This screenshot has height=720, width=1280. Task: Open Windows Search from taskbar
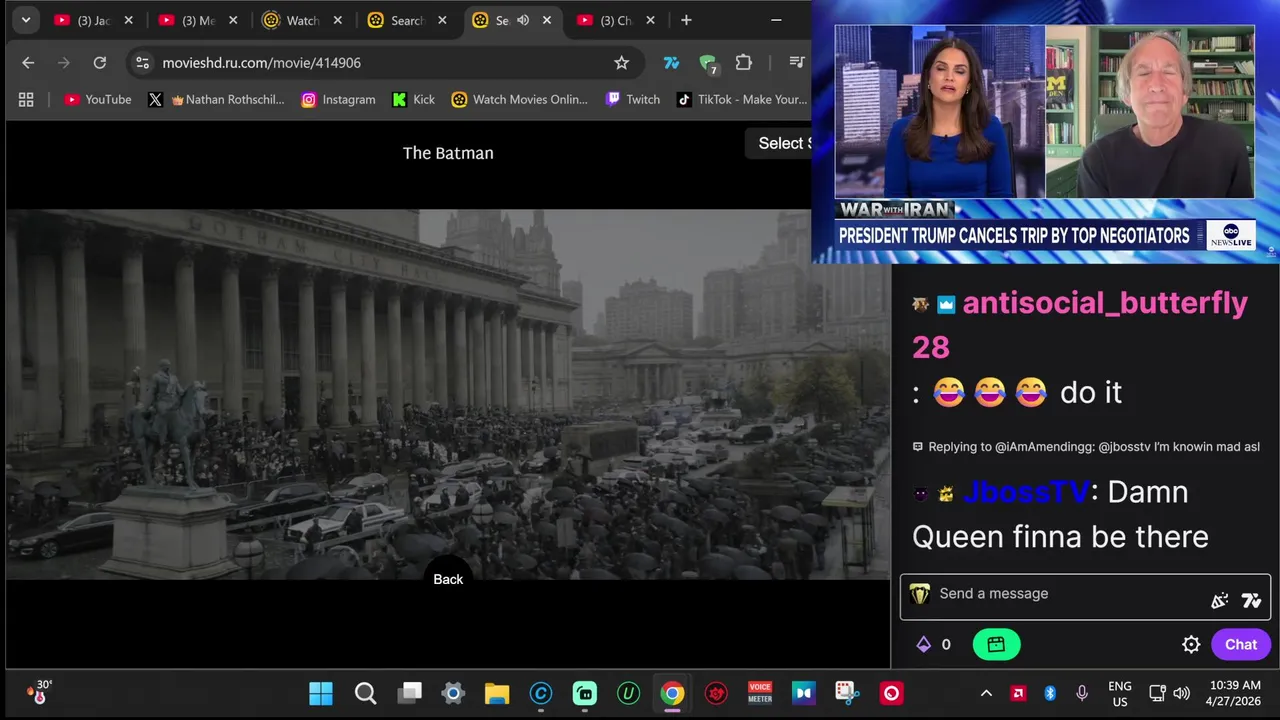coord(365,693)
